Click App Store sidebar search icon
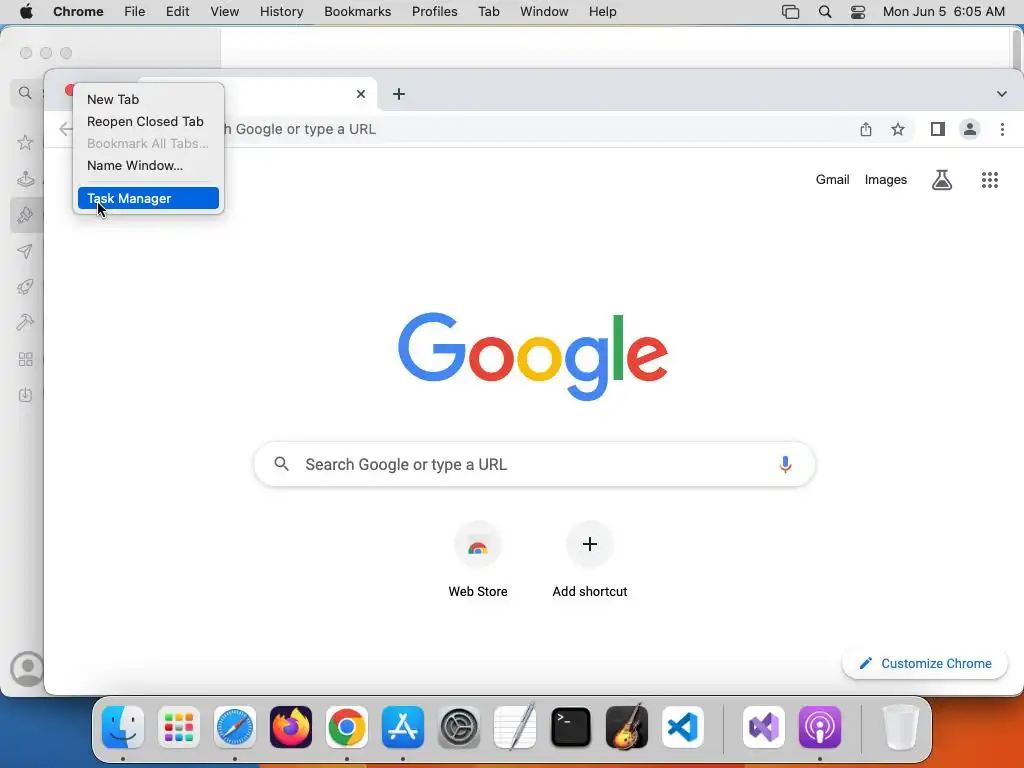This screenshot has width=1024, height=768. [25, 93]
